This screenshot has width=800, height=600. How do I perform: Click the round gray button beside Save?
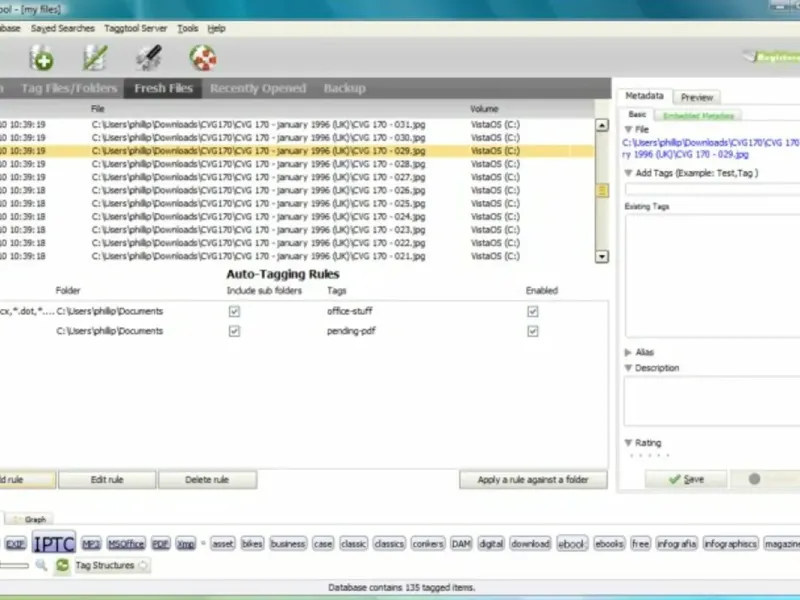[754, 479]
